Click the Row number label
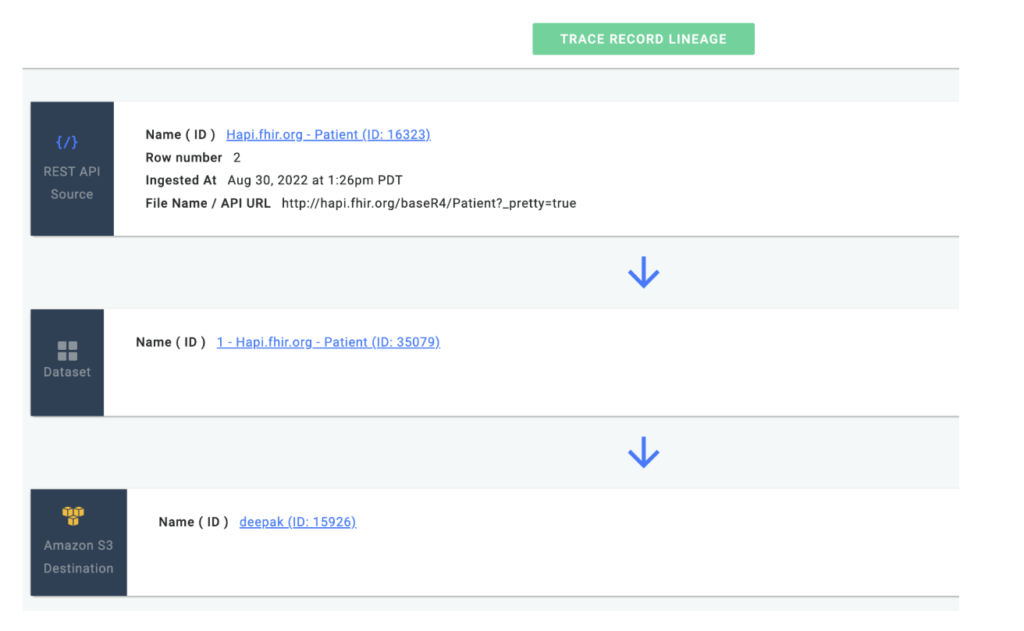This screenshot has width=1024, height=631. 184,157
